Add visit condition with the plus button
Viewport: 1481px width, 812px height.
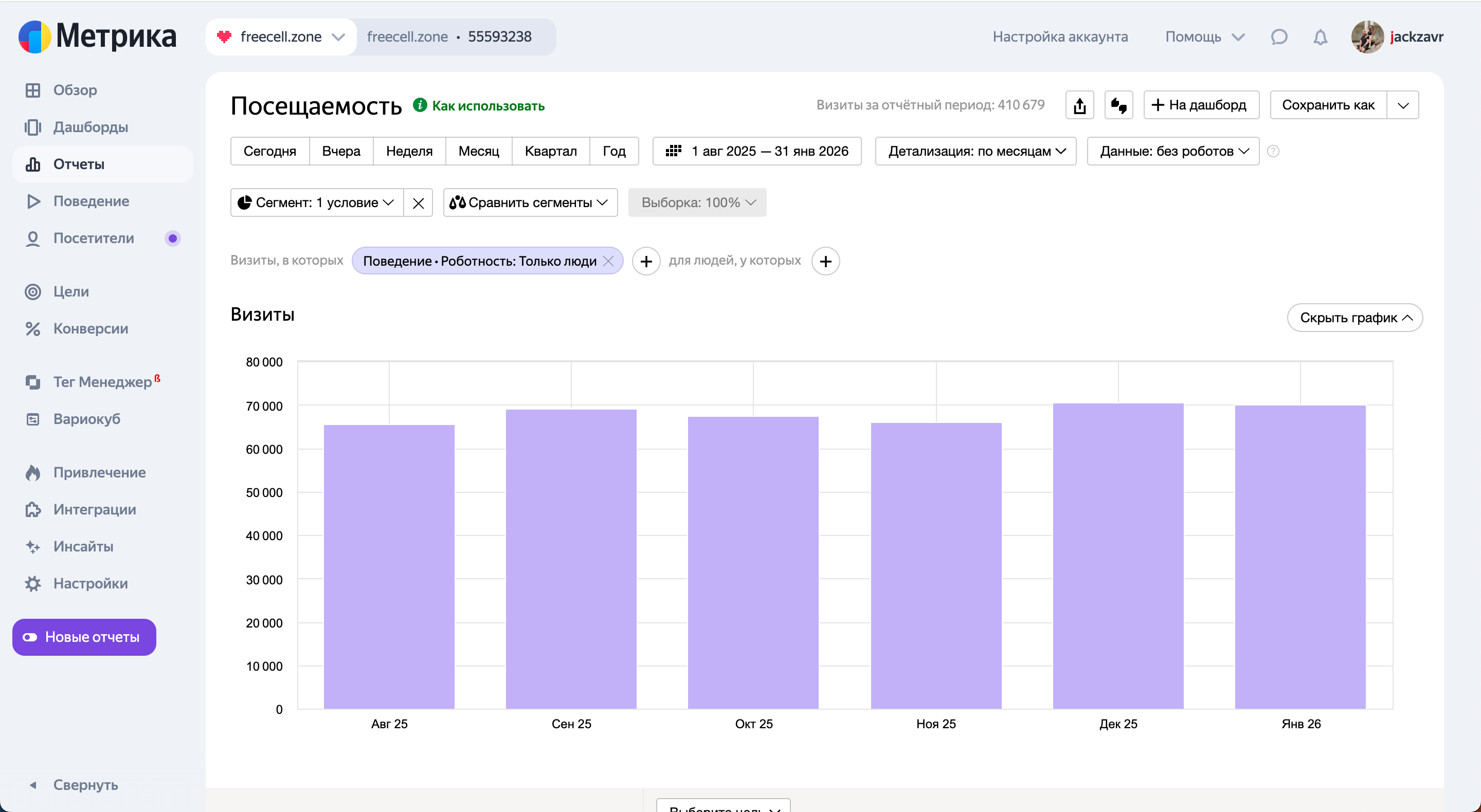pyautogui.click(x=646, y=262)
